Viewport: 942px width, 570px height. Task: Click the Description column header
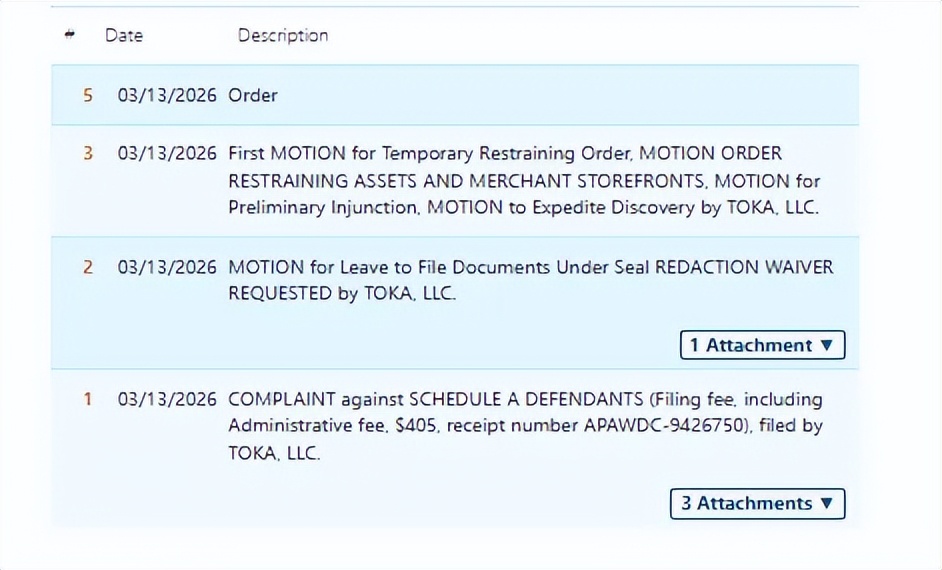coord(282,35)
